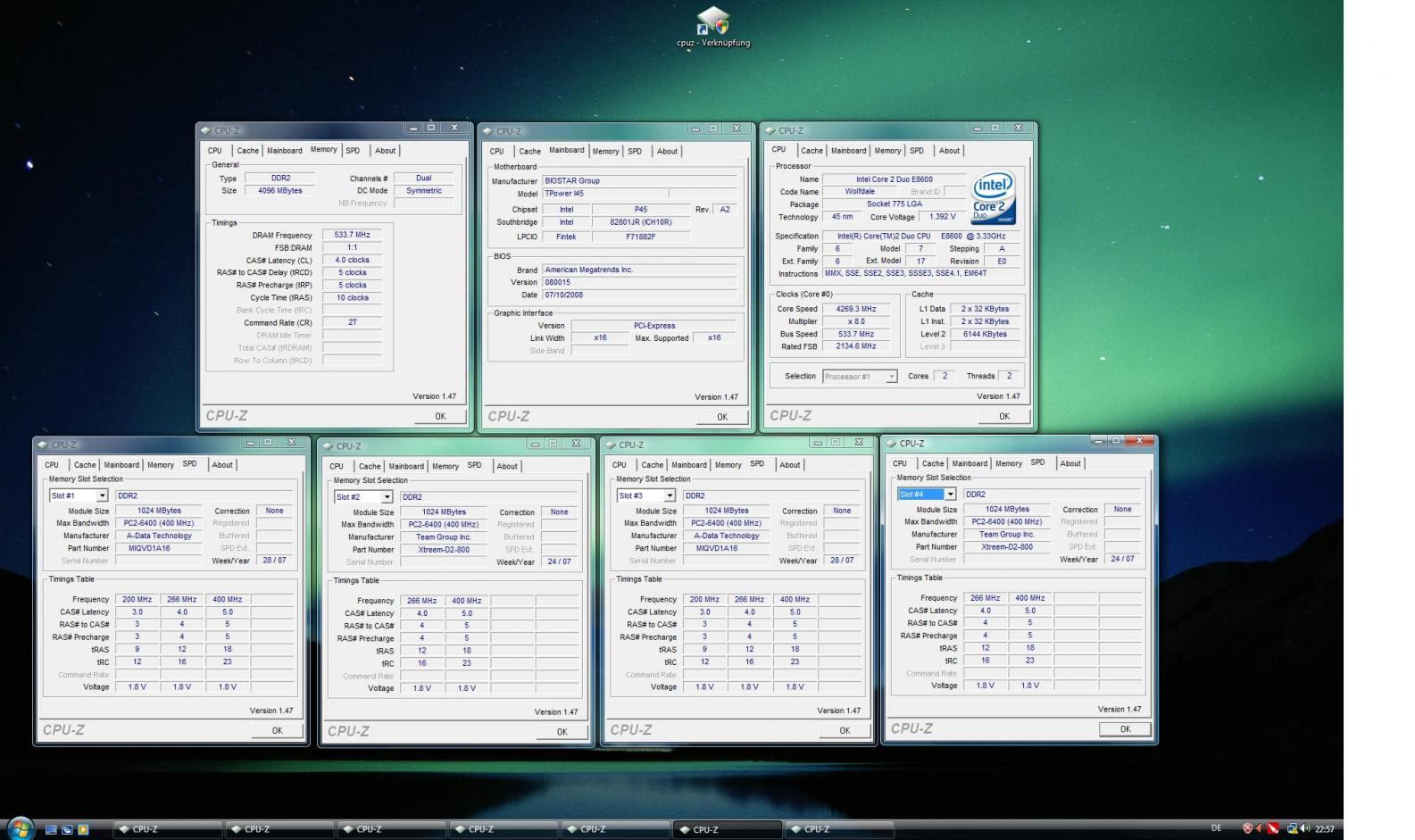Viewport: 1415px width, 840px height.
Task: Click the Level 2 cache value 6144 KBytes
Action: click(985, 334)
